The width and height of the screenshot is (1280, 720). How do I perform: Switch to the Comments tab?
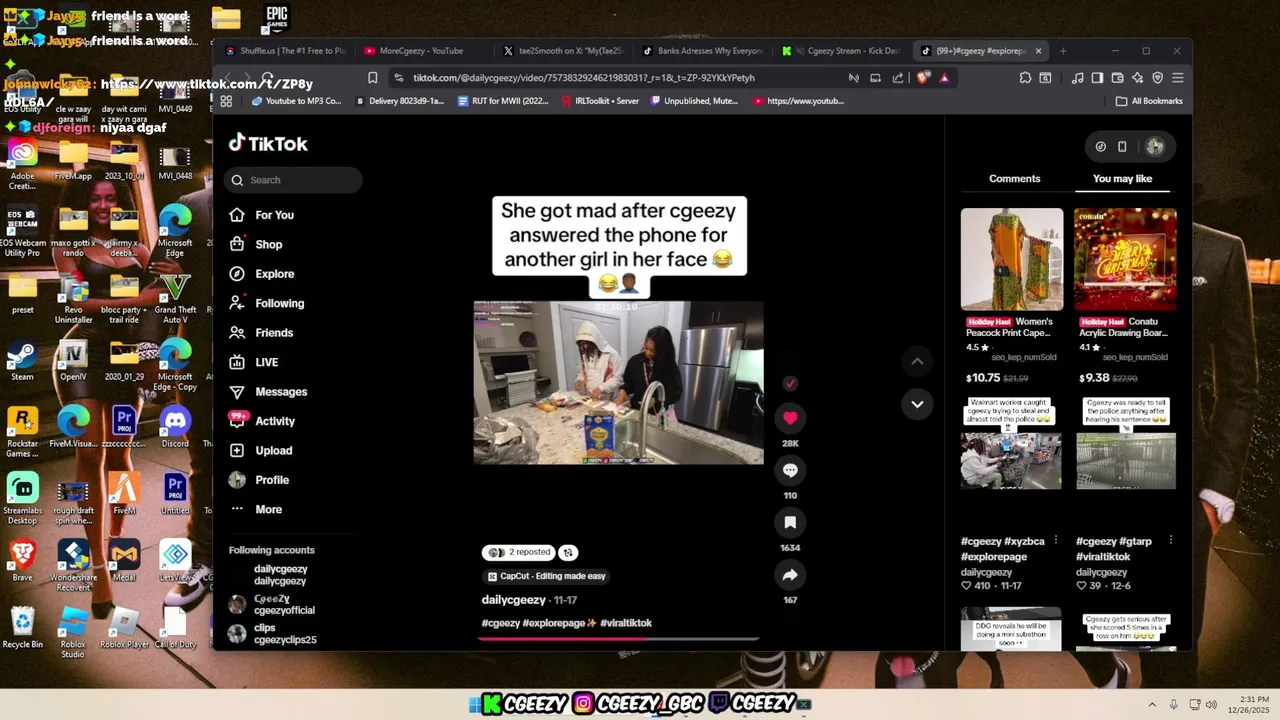[1014, 179]
